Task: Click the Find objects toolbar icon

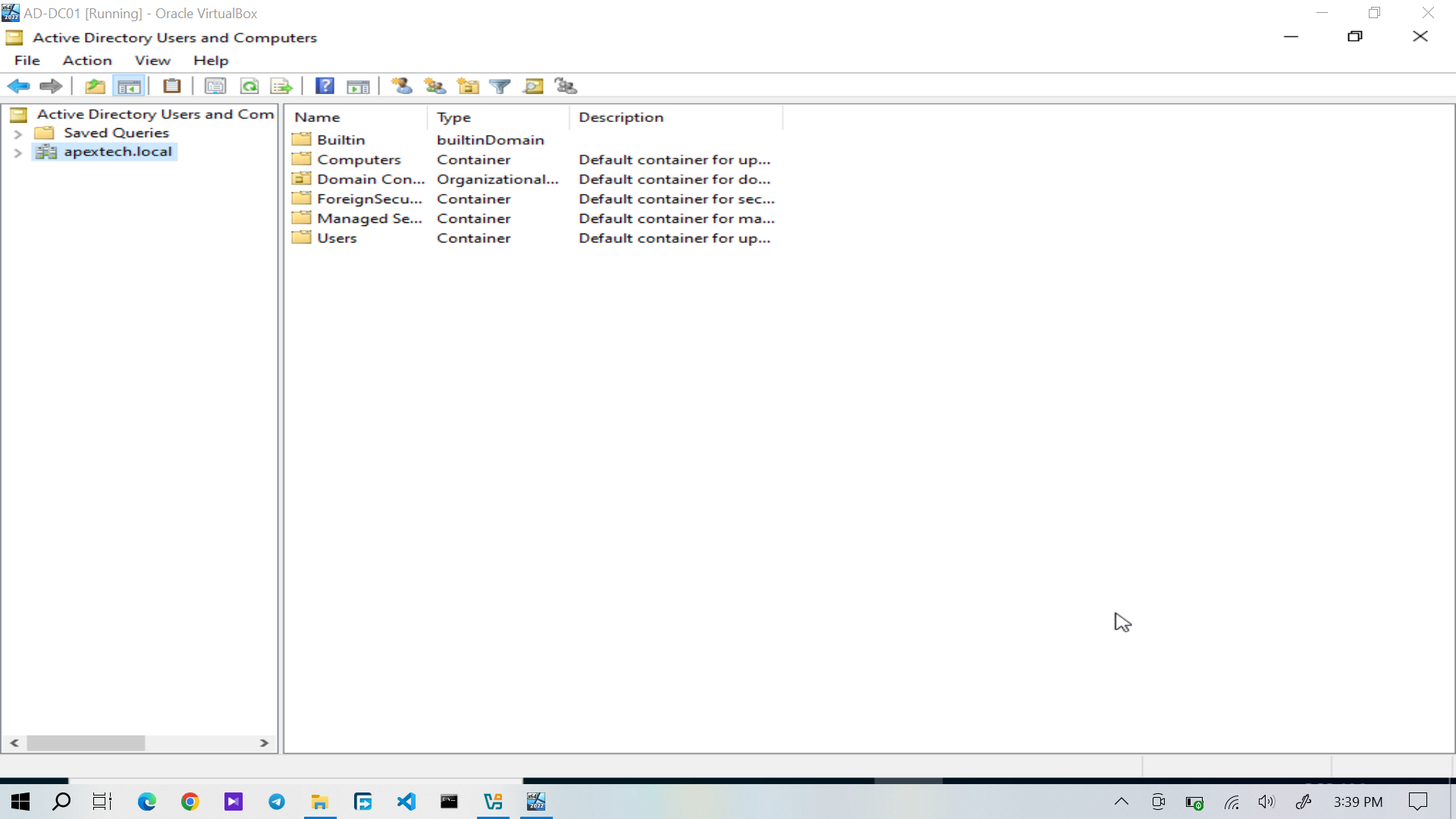Action: tap(533, 86)
